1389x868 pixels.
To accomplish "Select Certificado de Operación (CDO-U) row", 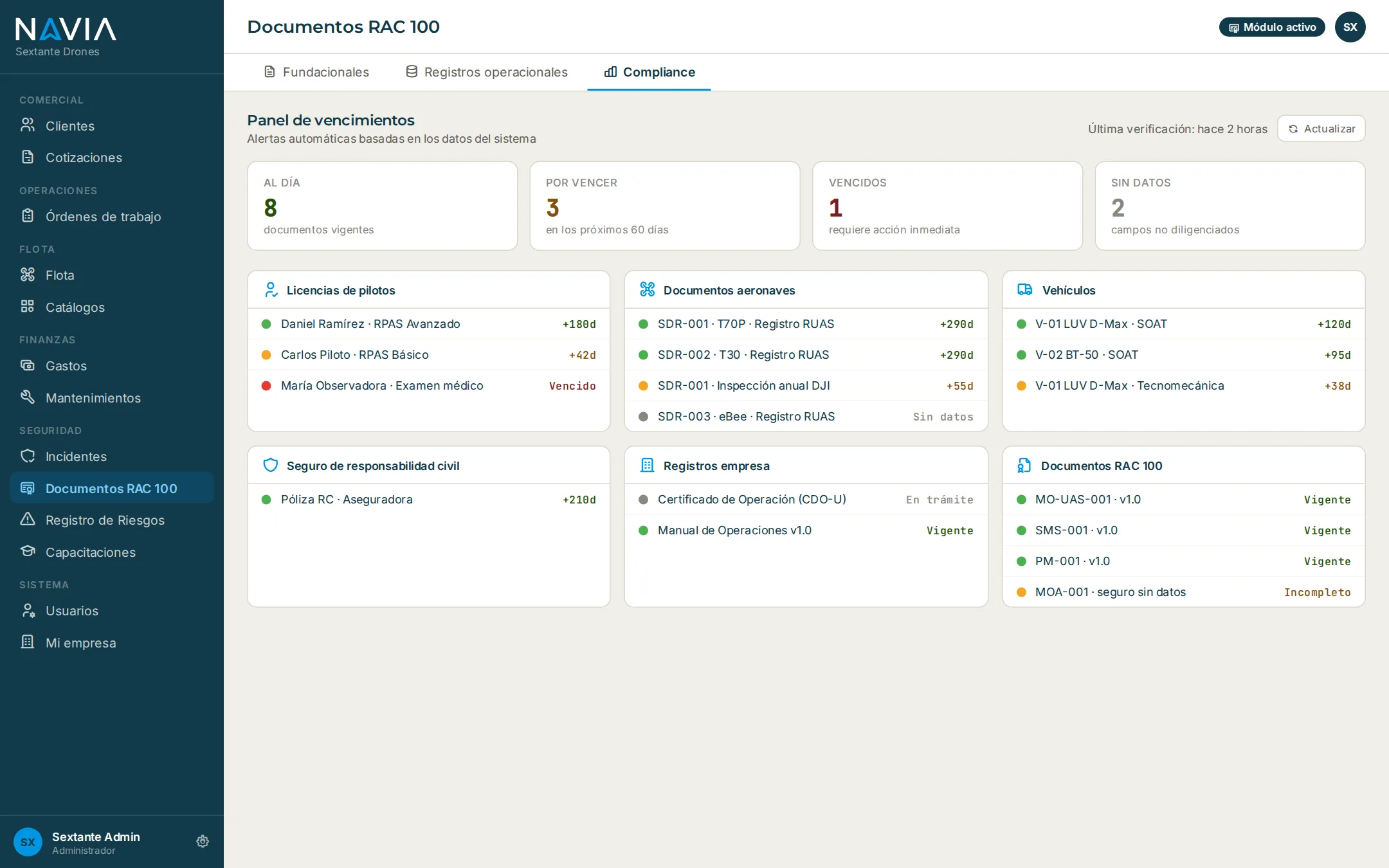I will (806, 500).
